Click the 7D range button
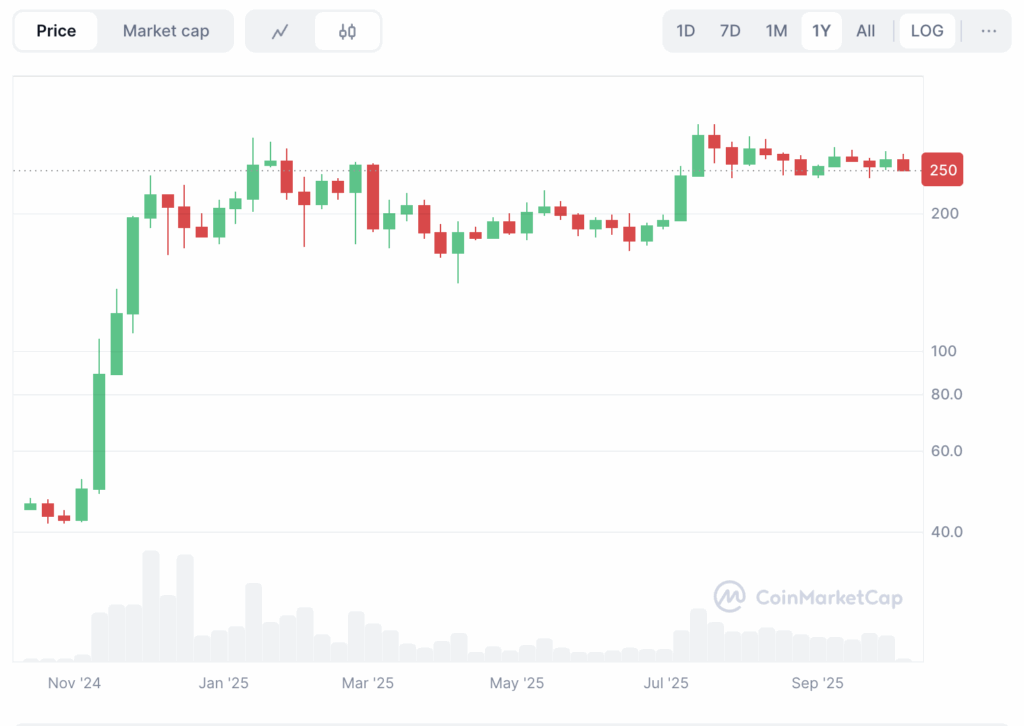The image size is (1024, 726). [730, 31]
